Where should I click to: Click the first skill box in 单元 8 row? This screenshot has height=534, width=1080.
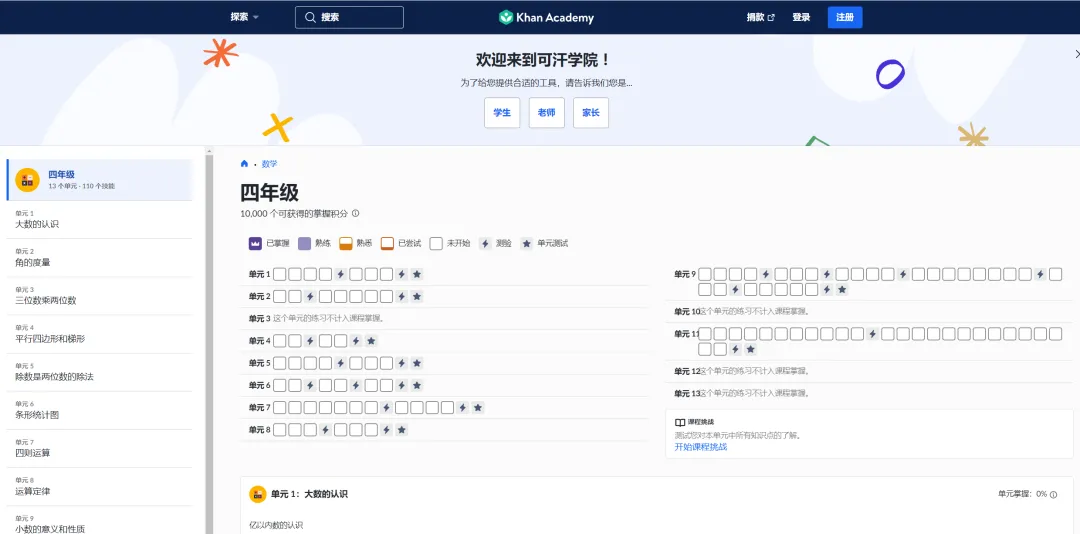point(280,430)
